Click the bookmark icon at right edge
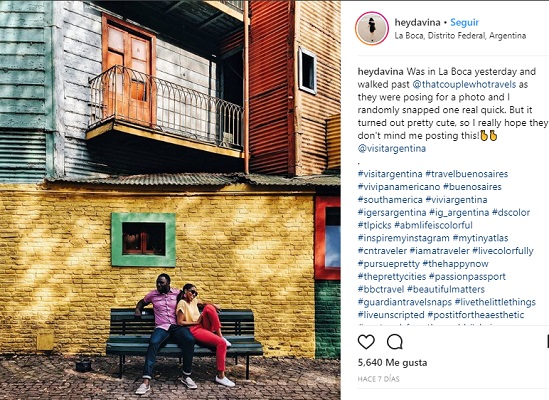This screenshot has height=400, width=549. [x=547, y=342]
